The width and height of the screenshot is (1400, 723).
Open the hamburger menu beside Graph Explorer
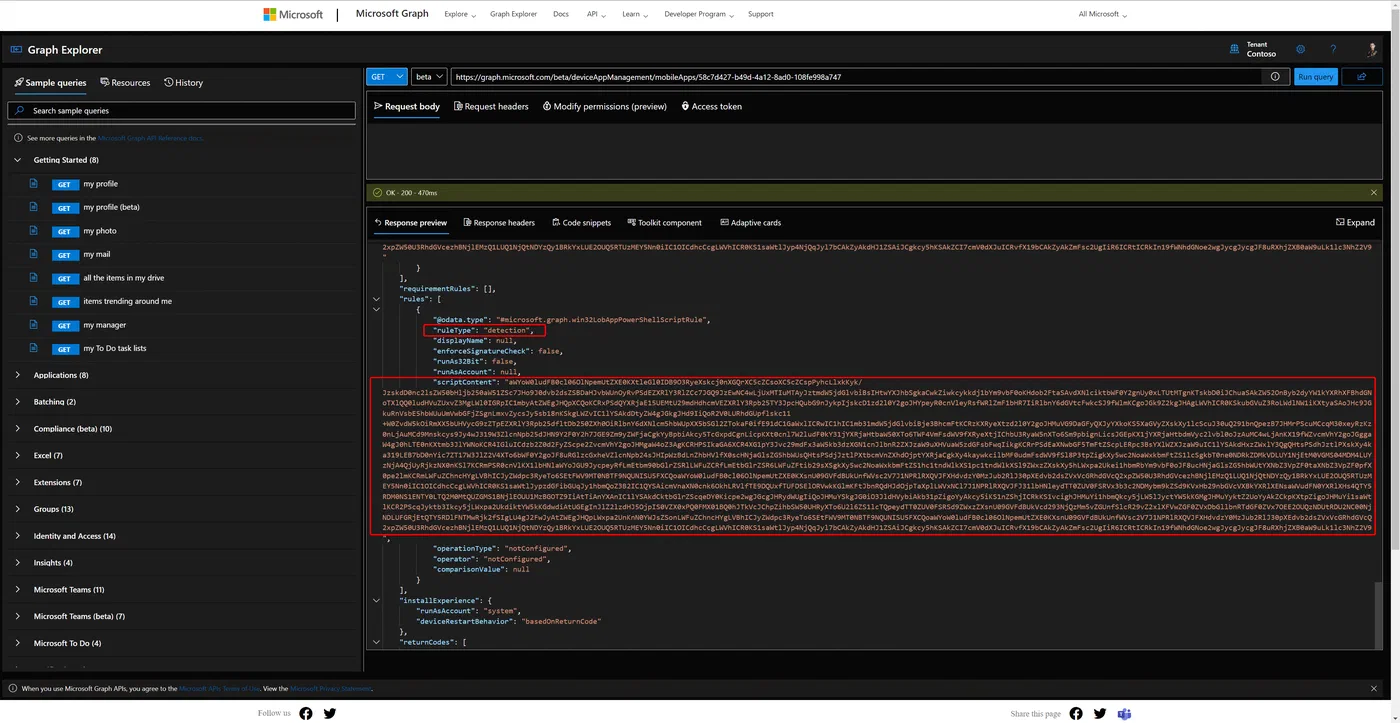click(x=16, y=49)
